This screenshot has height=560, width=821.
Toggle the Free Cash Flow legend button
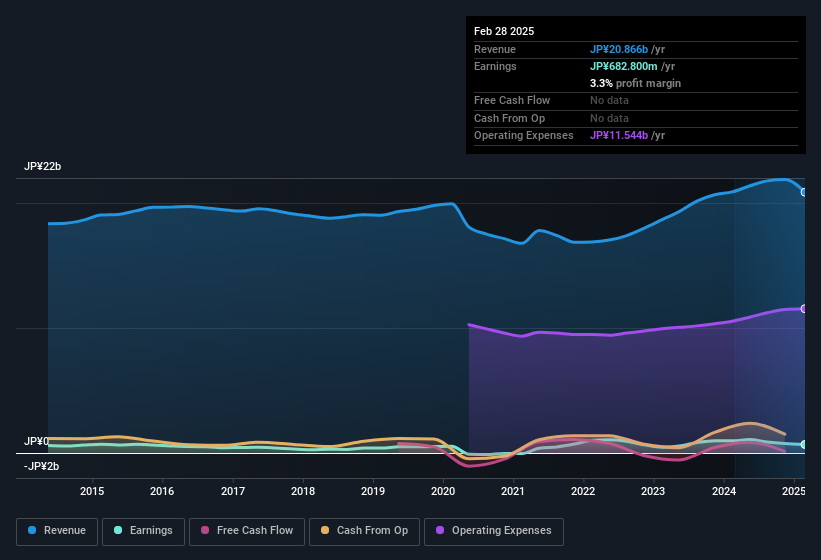click(247, 532)
